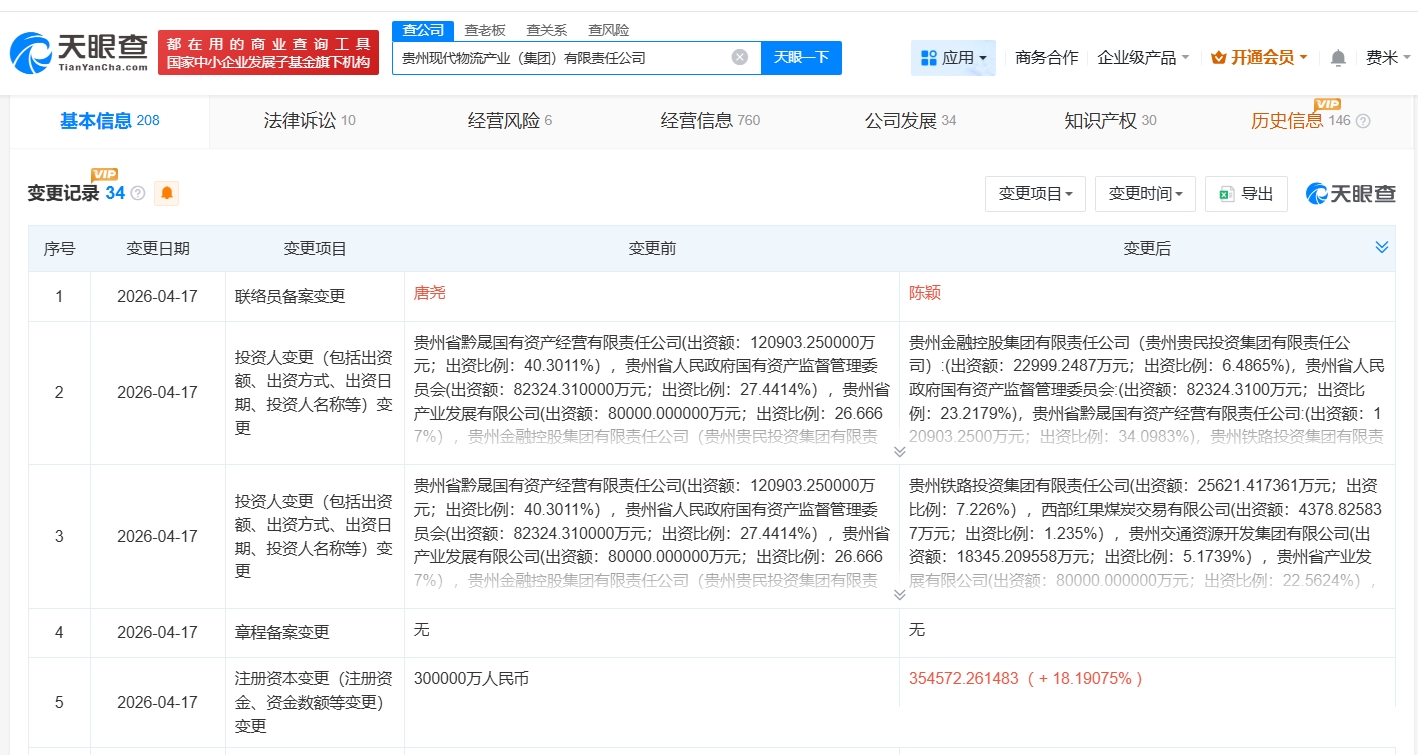Export records with the 导出 Excel button
The width and height of the screenshot is (1418, 755).
tap(1246, 194)
